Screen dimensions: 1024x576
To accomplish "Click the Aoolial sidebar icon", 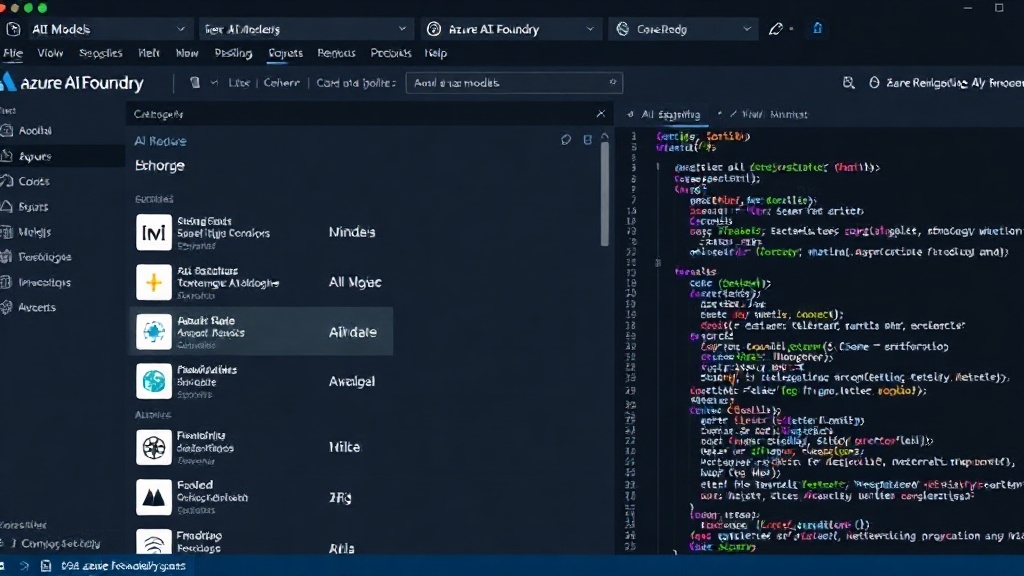I will [7, 130].
